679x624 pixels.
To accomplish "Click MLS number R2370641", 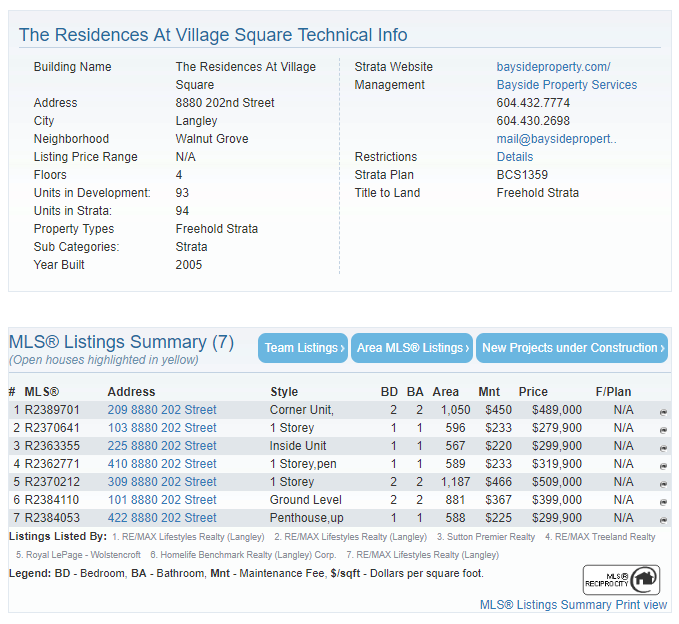I will [52, 428].
